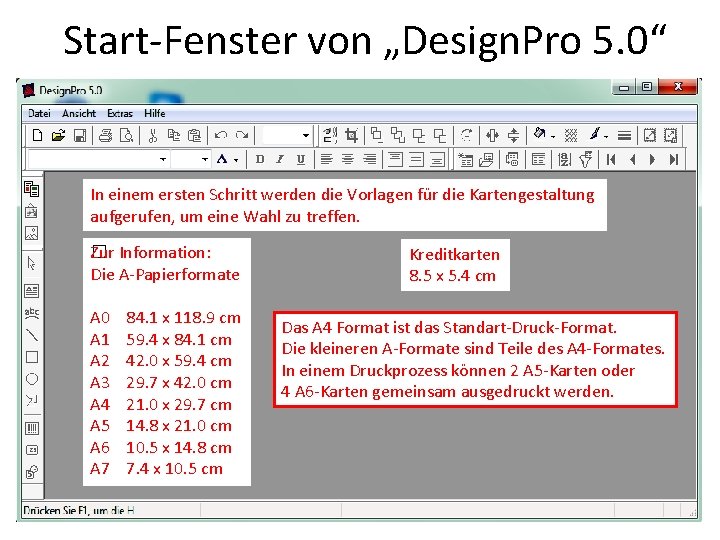Print using the printer icon
720x540 pixels.
pyautogui.click(x=105, y=135)
